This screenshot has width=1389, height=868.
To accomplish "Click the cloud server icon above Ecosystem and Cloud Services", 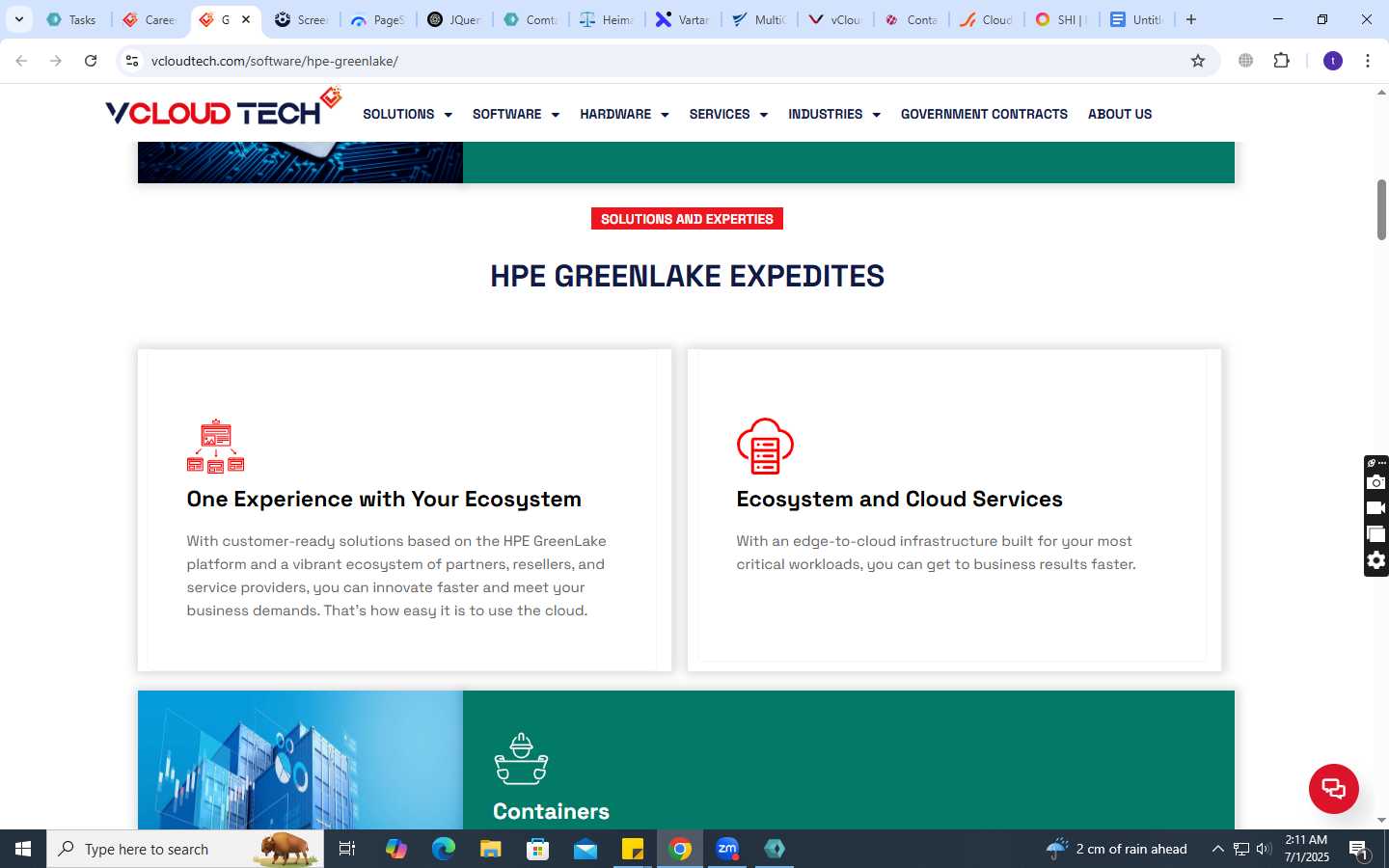I will point(765,446).
